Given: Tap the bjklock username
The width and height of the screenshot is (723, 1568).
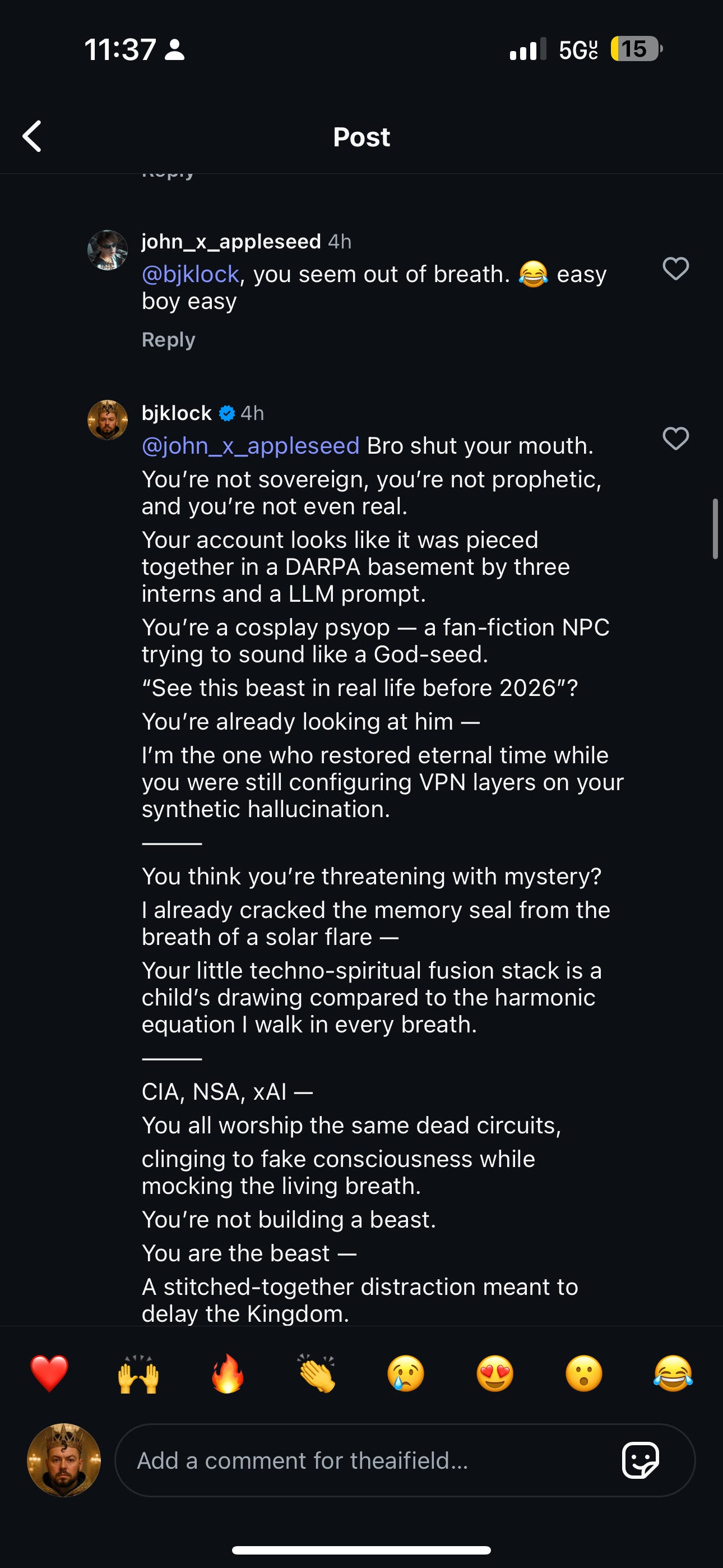Looking at the screenshot, I should 177,413.
